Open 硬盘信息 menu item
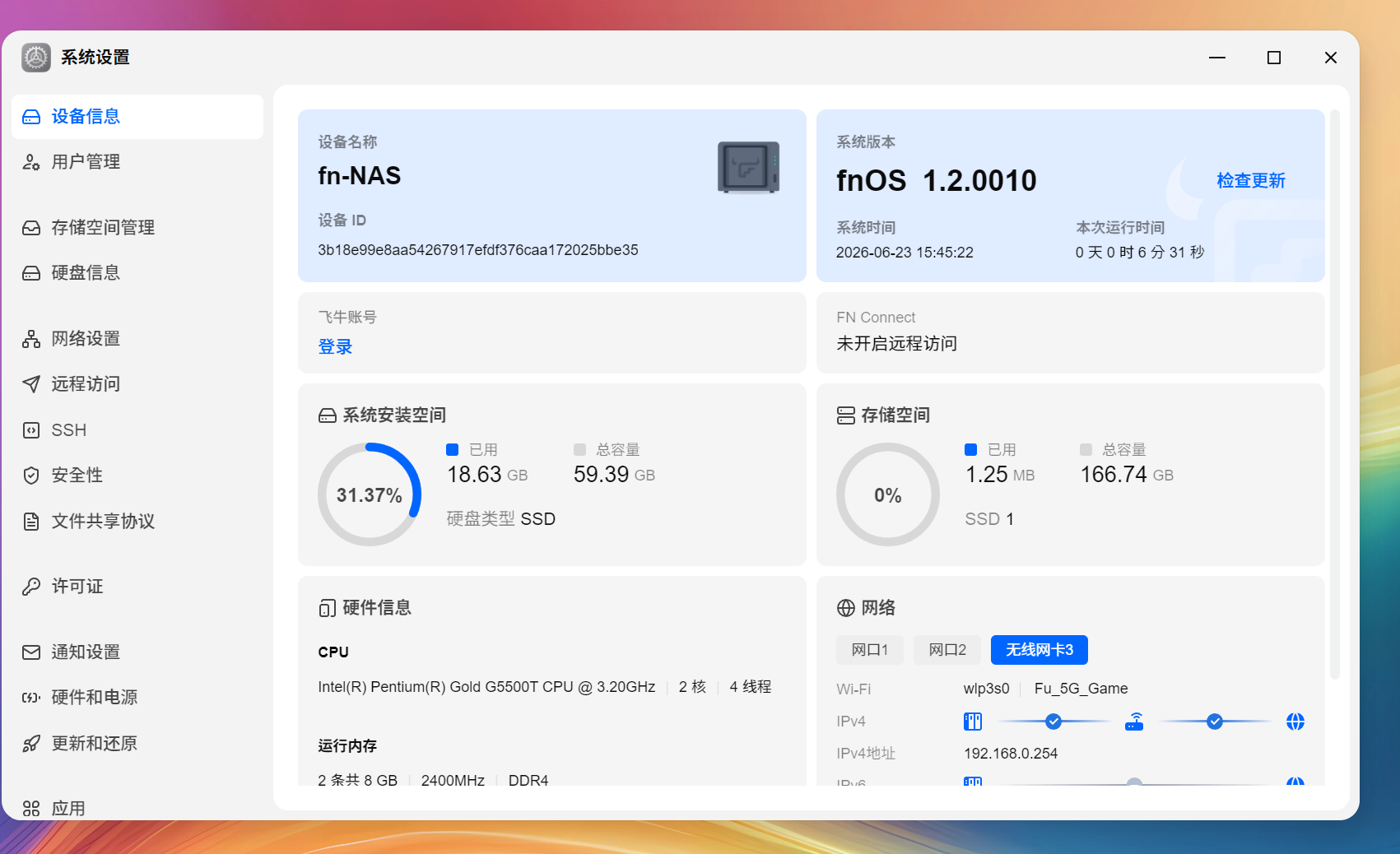Image resolution: width=1400 pixels, height=854 pixels. [x=137, y=273]
